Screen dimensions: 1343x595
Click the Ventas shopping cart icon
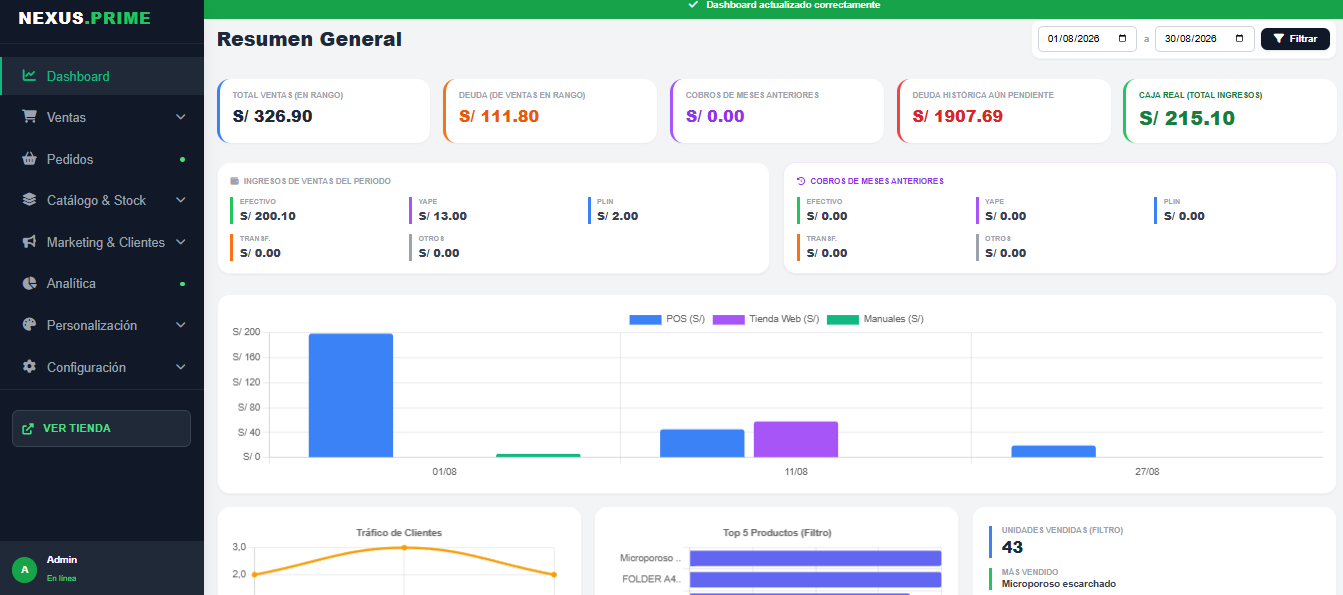click(x=29, y=117)
